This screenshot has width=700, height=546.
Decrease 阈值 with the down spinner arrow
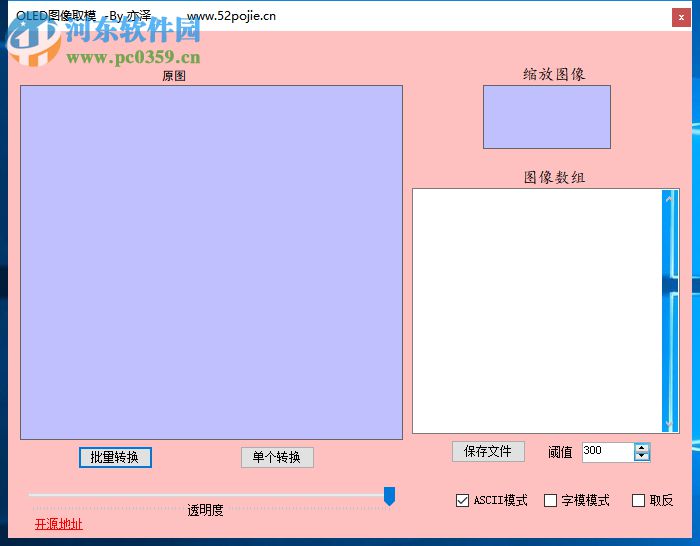[642, 457]
